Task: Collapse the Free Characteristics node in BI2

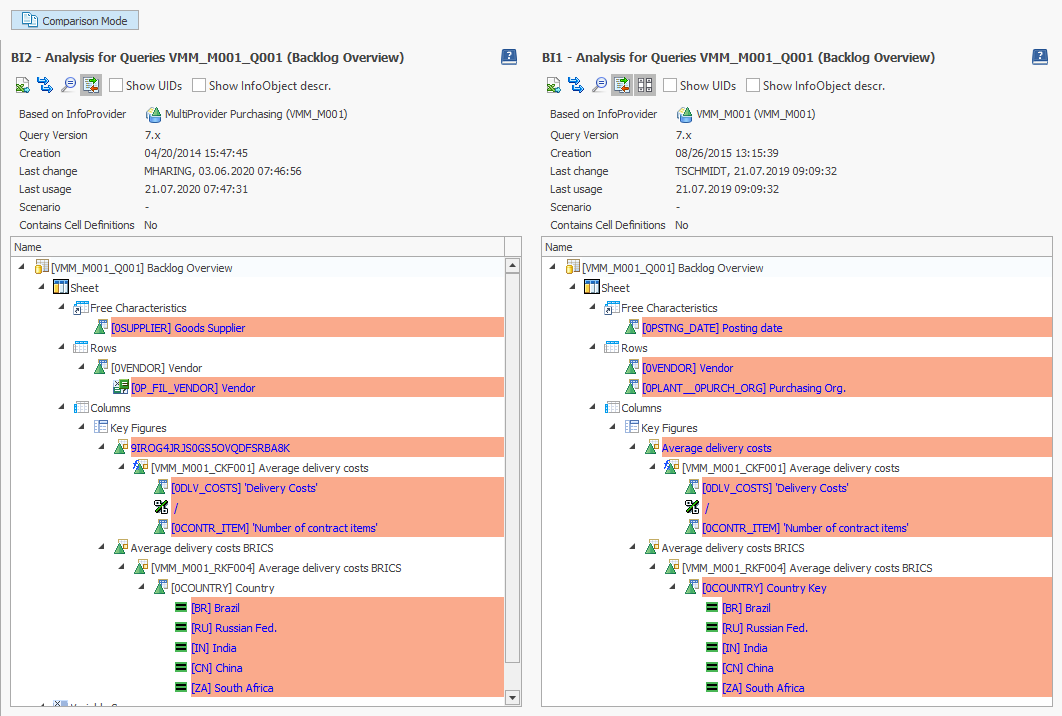Action: [x=60, y=307]
